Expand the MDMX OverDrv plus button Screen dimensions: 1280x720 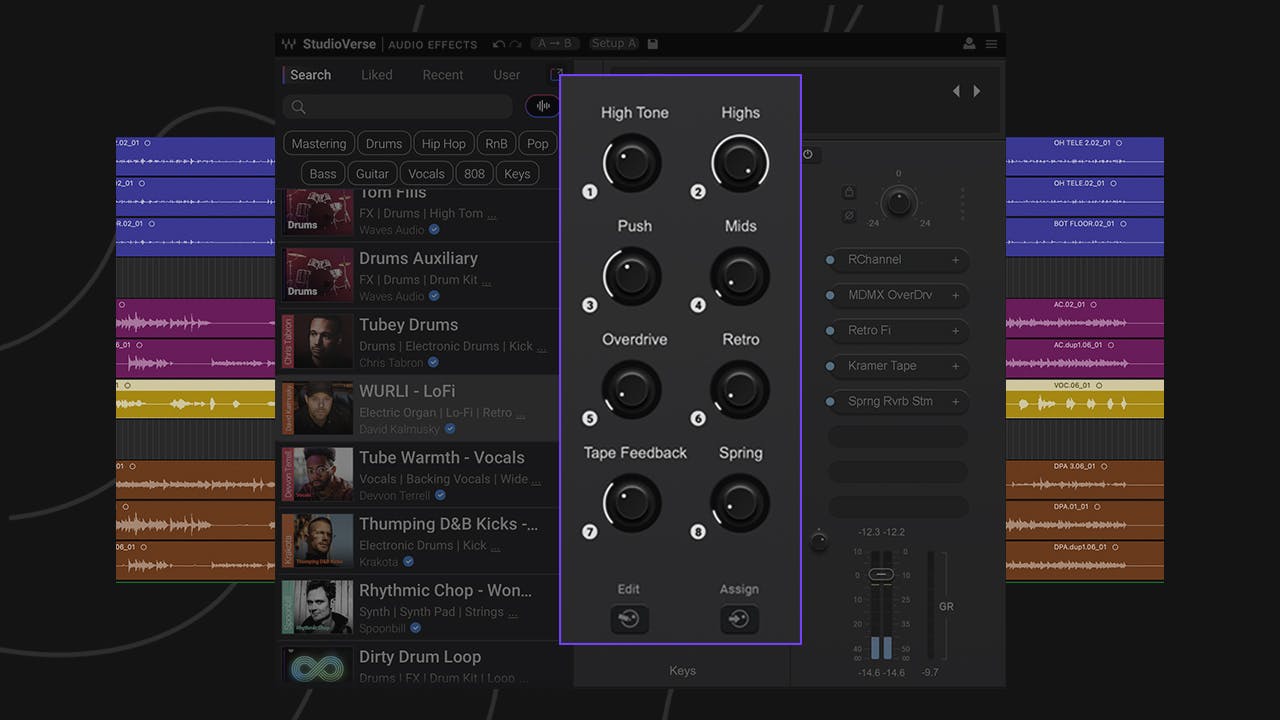(x=955, y=296)
